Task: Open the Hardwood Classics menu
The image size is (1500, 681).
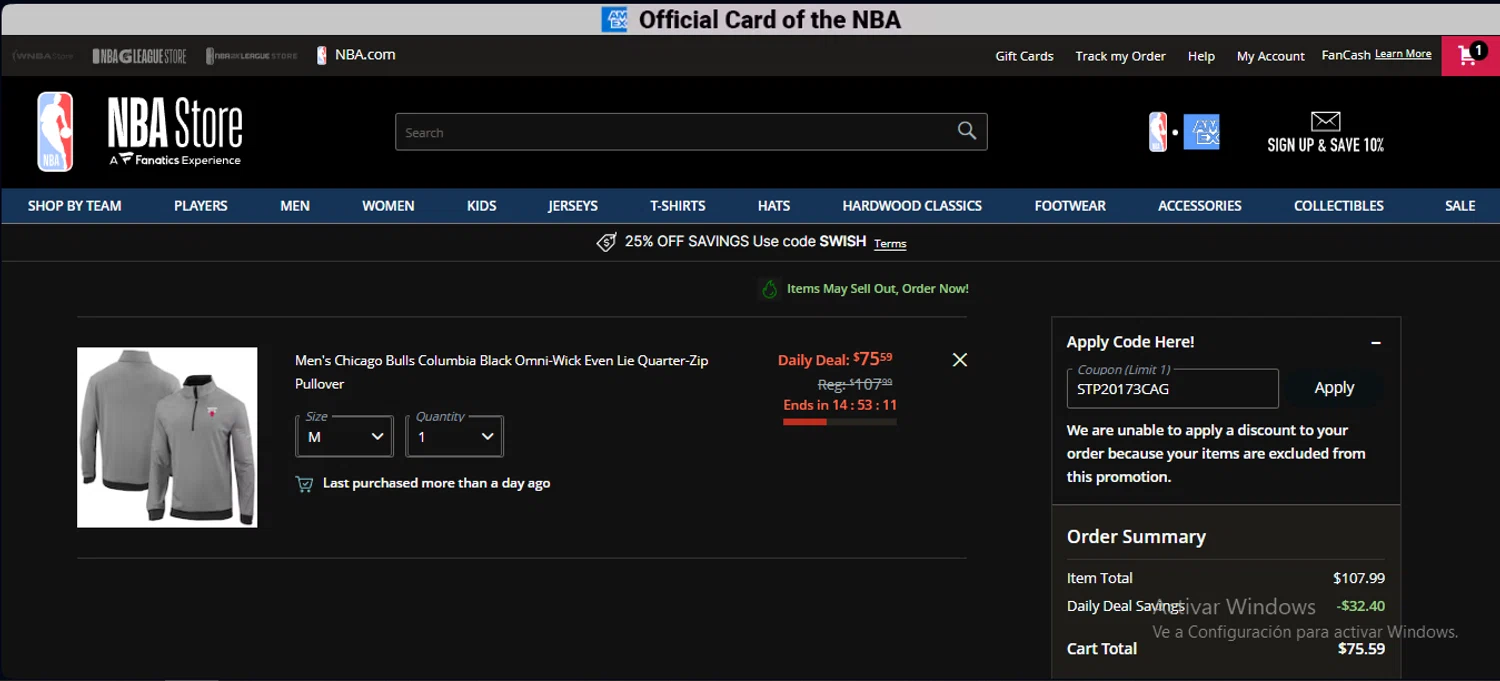Action: (912, 206)
